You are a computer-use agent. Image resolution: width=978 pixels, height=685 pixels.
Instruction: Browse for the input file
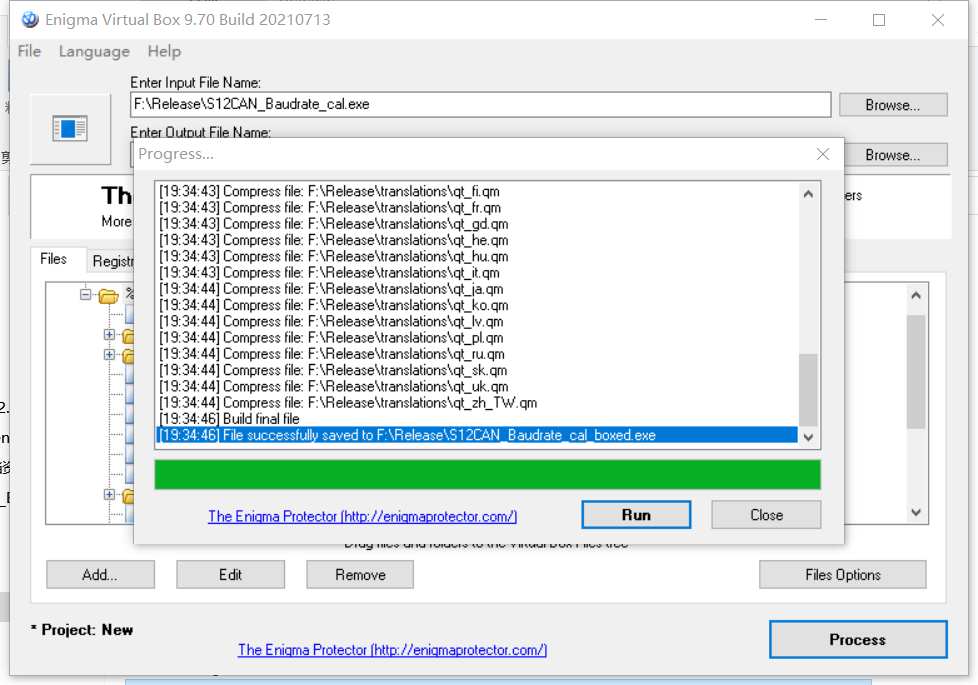(x=893, y=105)
